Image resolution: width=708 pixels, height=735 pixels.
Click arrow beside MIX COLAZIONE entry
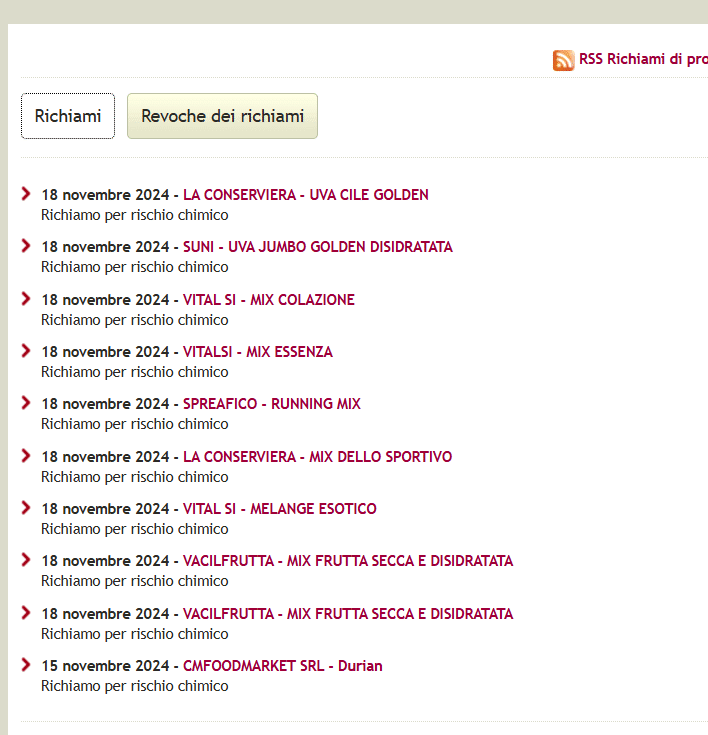tap(26, 299)
